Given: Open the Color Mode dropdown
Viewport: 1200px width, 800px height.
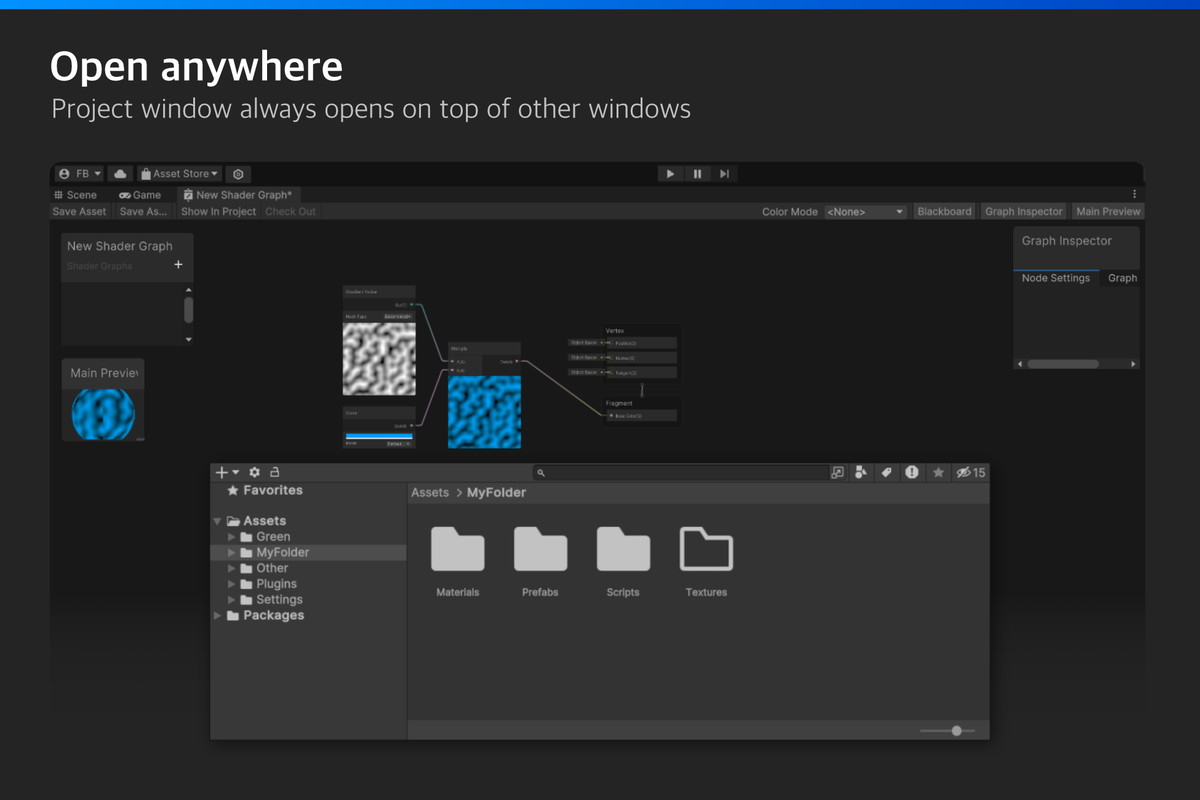Looking at the screenshot, I should 865,212.
